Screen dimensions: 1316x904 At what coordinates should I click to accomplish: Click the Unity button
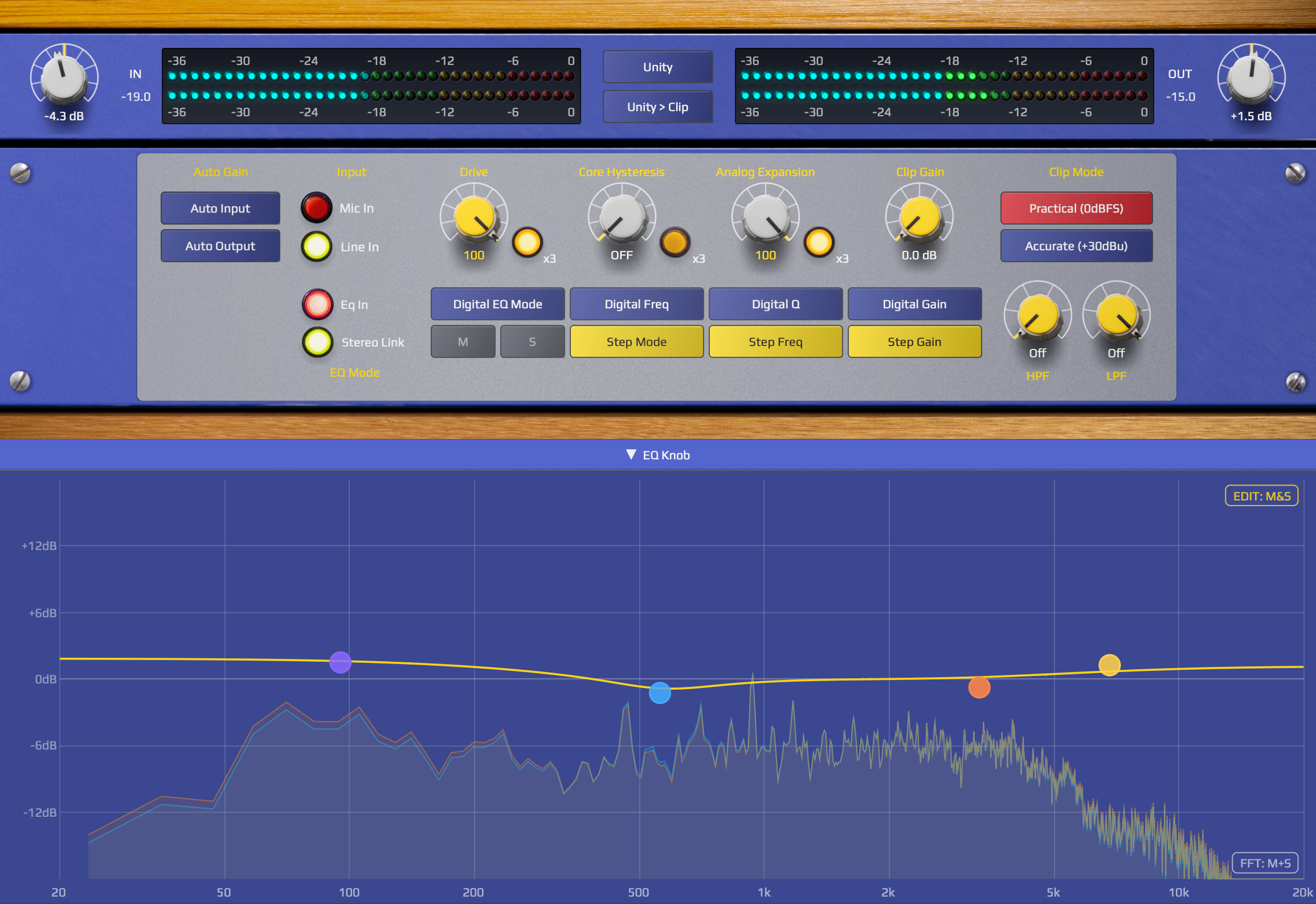658,67
